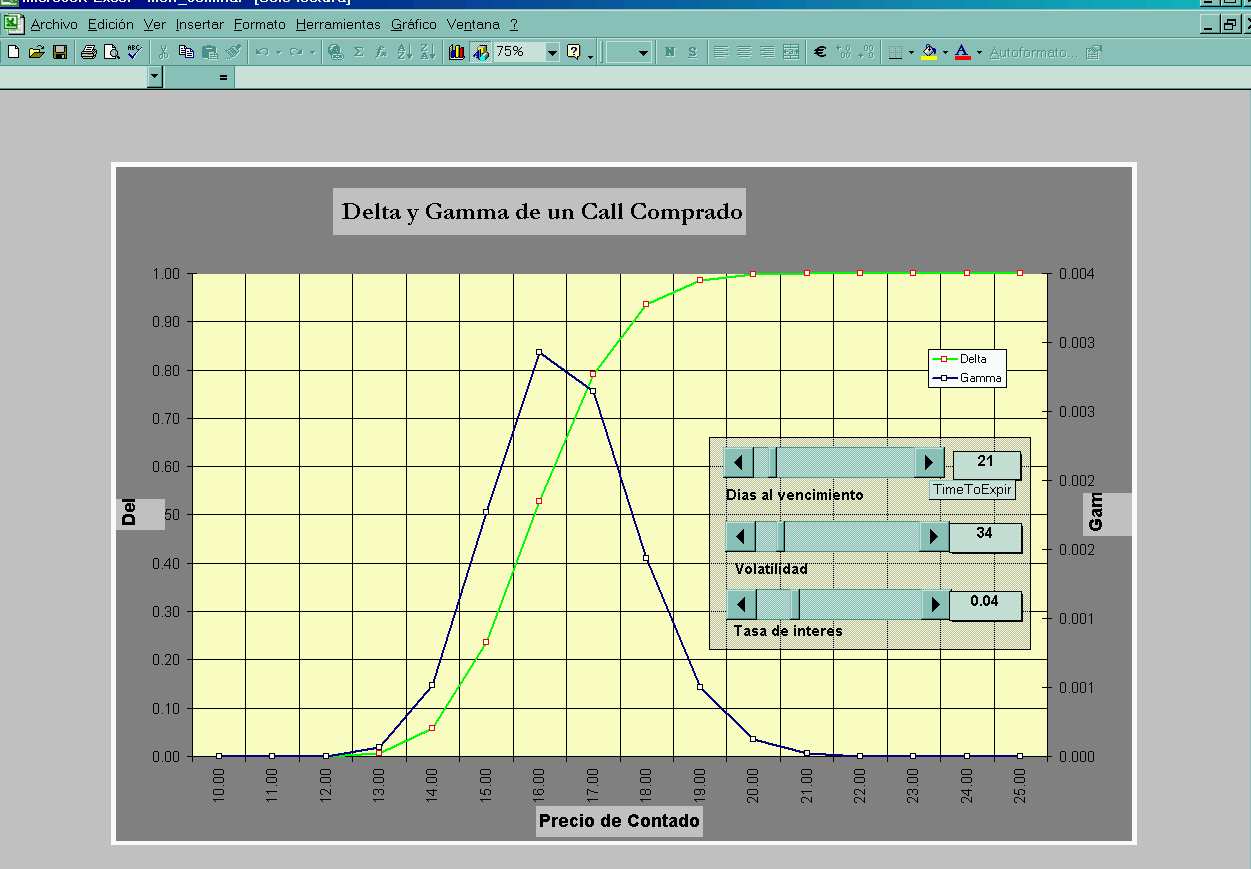
Task: Sort ascending with the A-Z icon
Action: click(x=404, y=52)
